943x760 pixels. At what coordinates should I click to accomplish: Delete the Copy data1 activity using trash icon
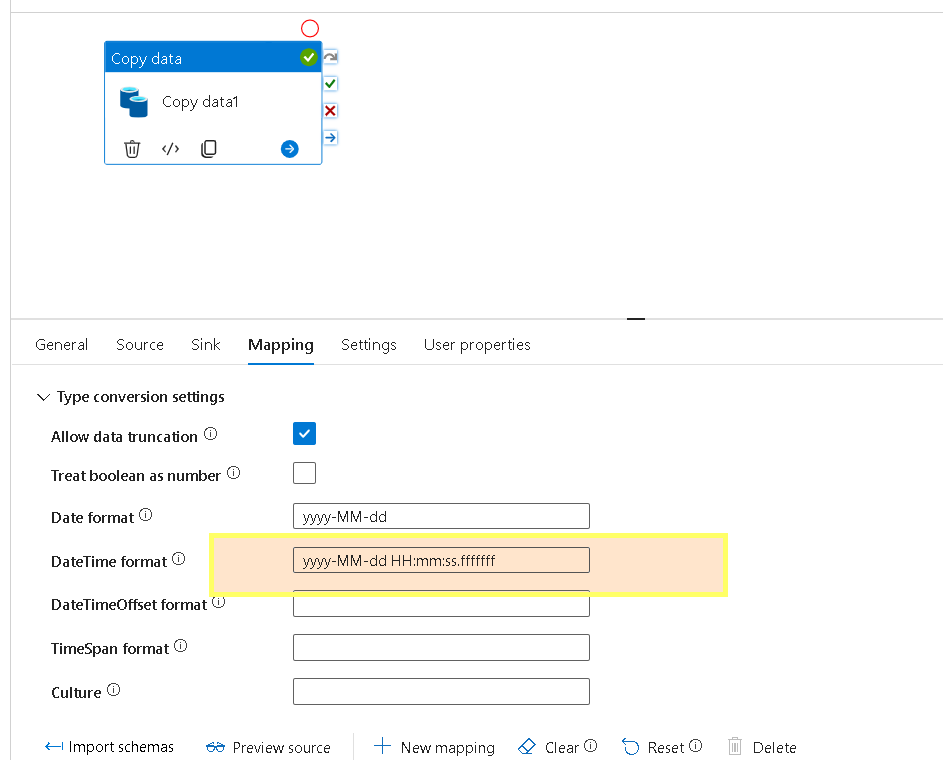tap(132, 149)
